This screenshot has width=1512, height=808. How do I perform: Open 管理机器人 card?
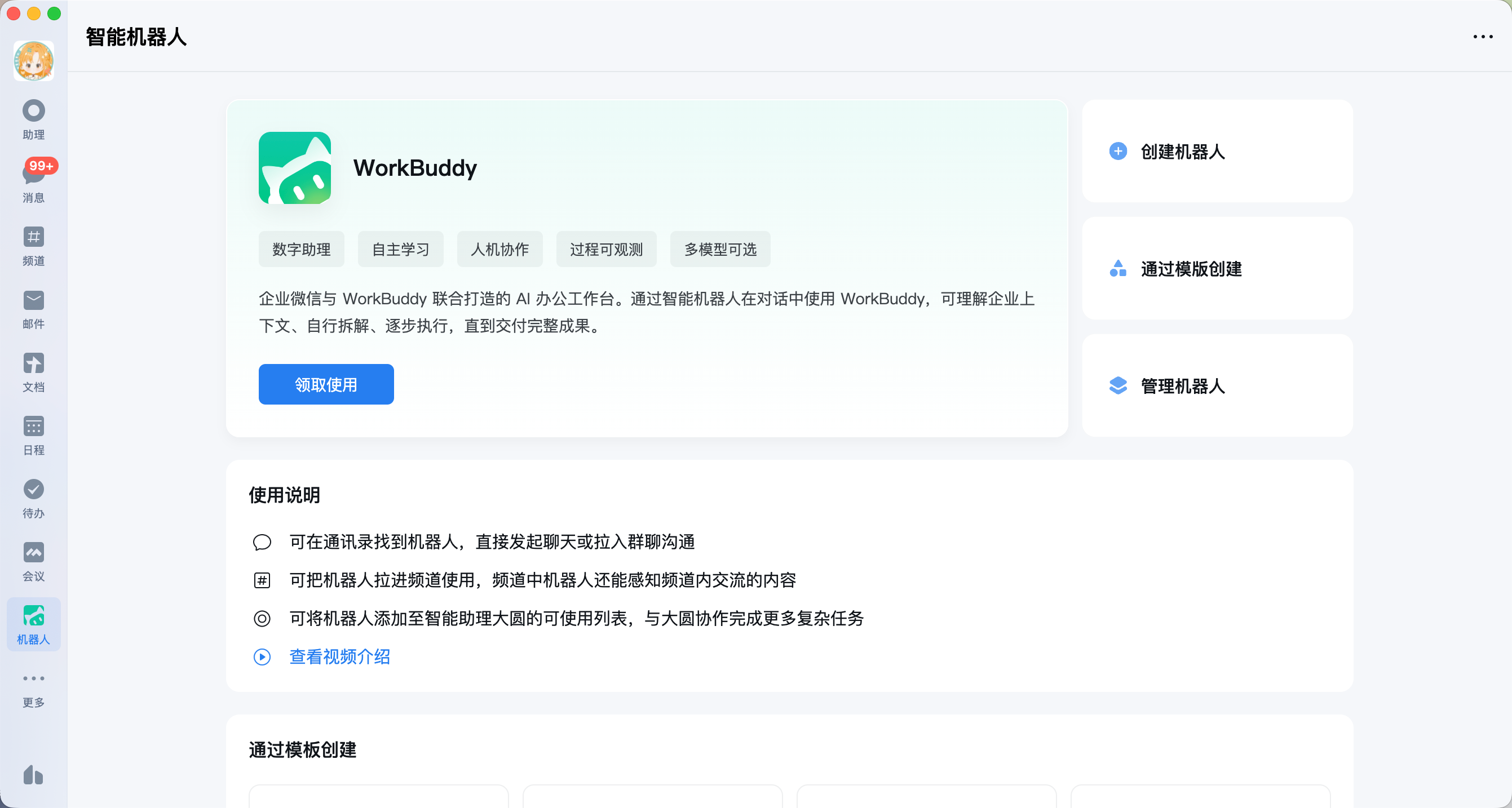click(x=1217, y=385)
